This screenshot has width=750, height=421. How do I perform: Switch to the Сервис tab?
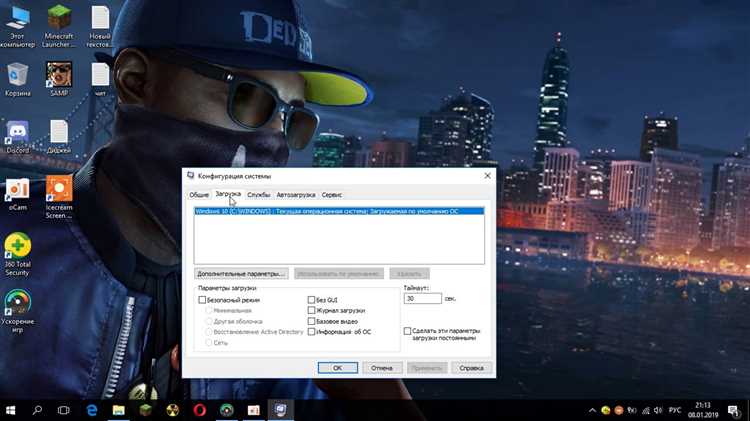pos(331,195)
